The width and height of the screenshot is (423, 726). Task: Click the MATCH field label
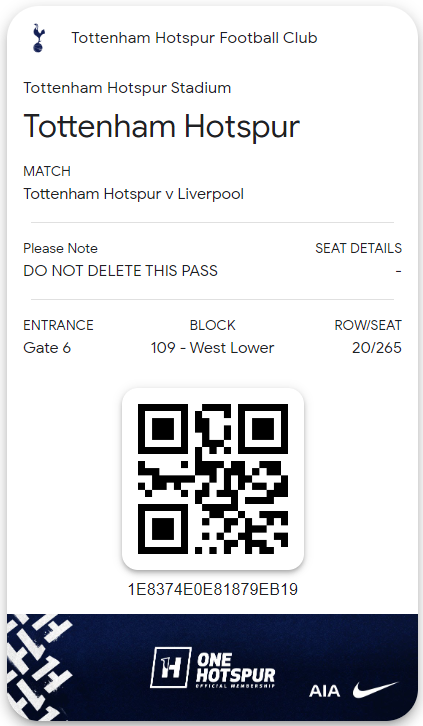click(x=47, y=171)
